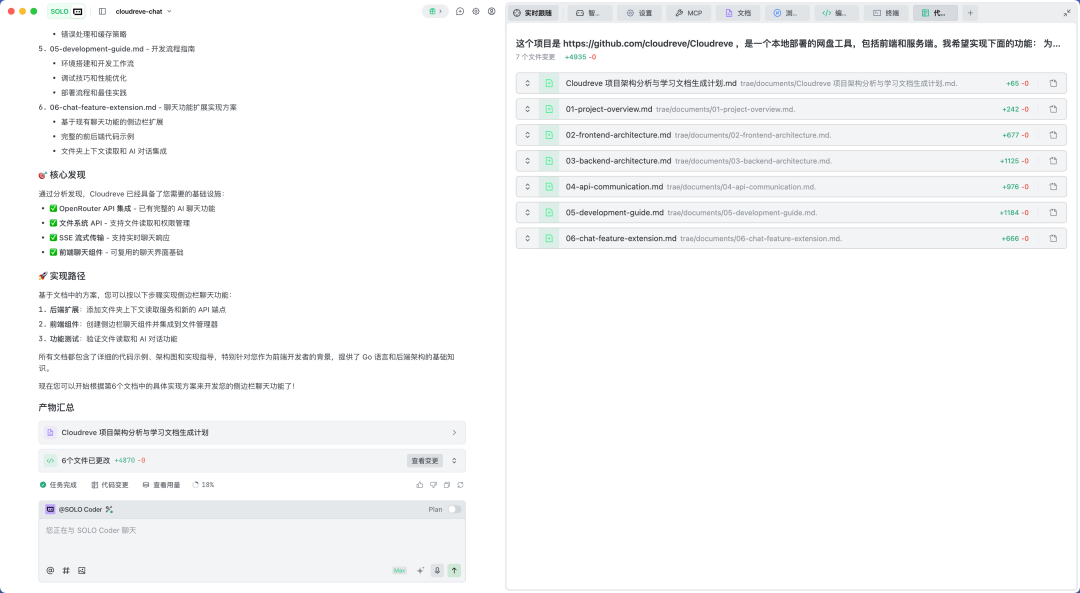Screen dimensions: 1080x593
Task: Toggle the Plan mode switch
Action: point(455,510)
